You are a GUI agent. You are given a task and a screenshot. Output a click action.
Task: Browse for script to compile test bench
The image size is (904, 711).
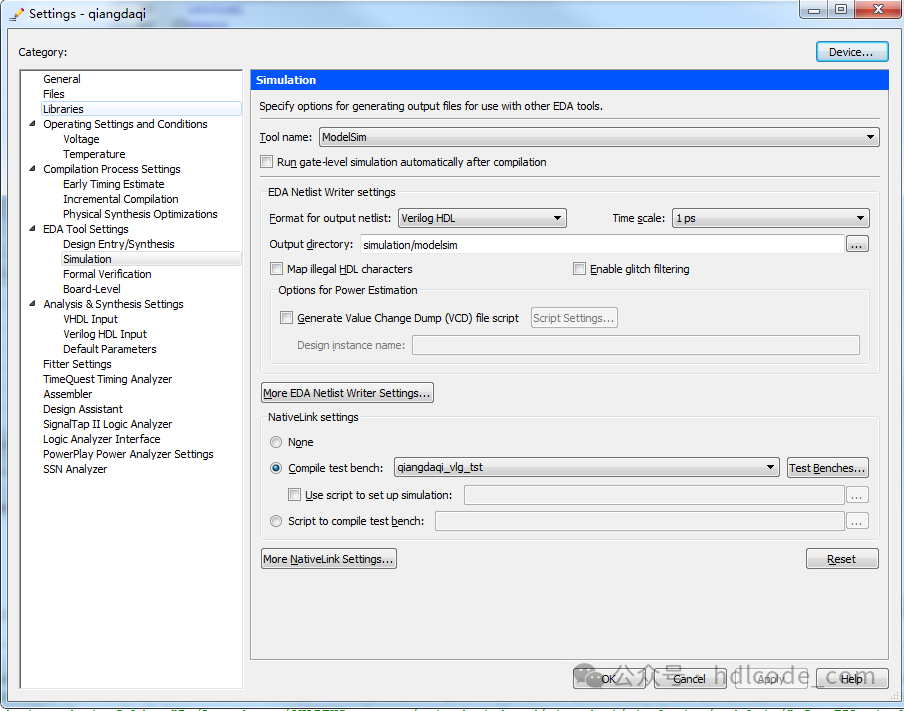tap(857, 521)
